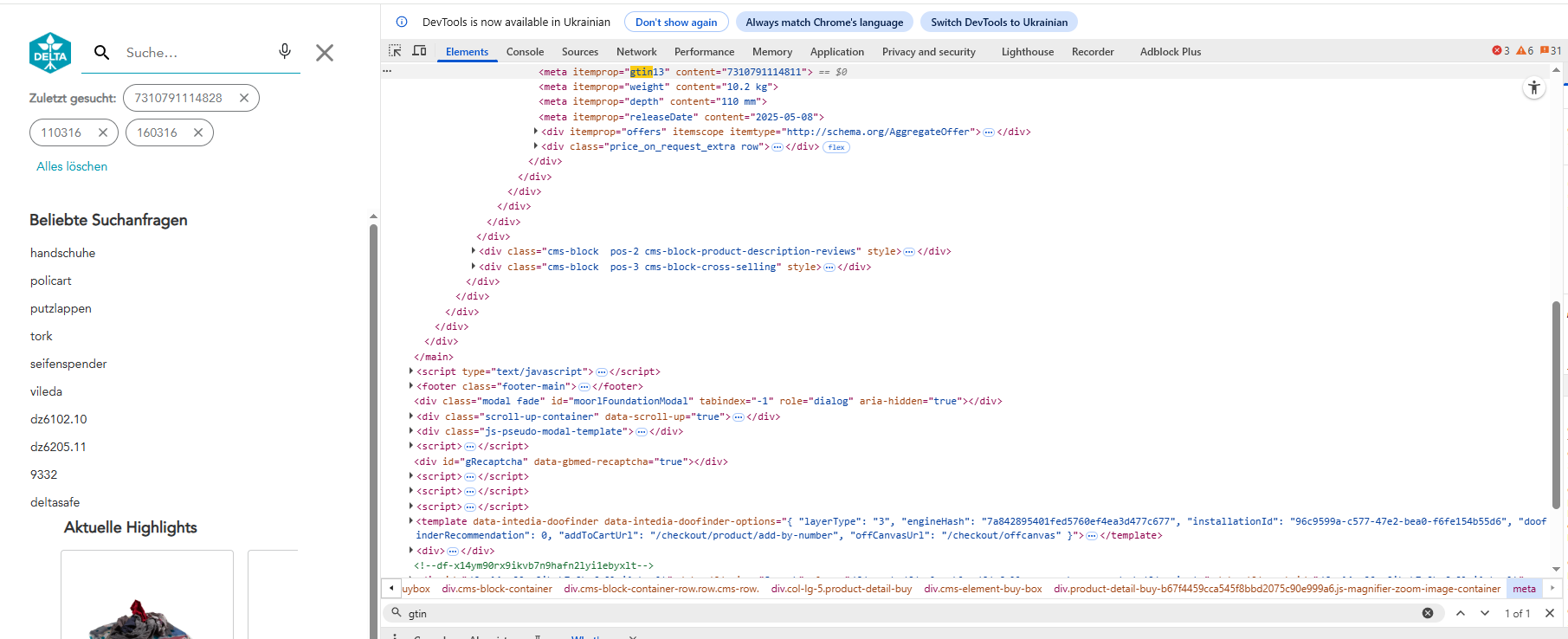
Task: Open the Elements tab
Action: point(467,52)
